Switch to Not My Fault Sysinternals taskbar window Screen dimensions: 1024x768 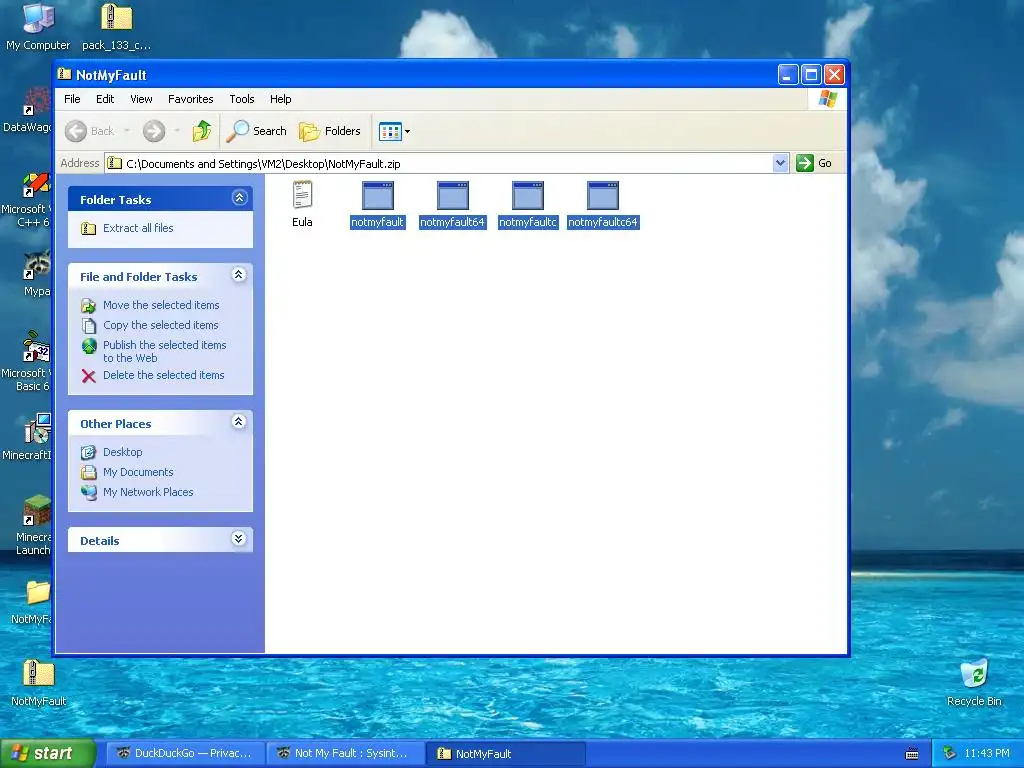(x=345, y=754)
